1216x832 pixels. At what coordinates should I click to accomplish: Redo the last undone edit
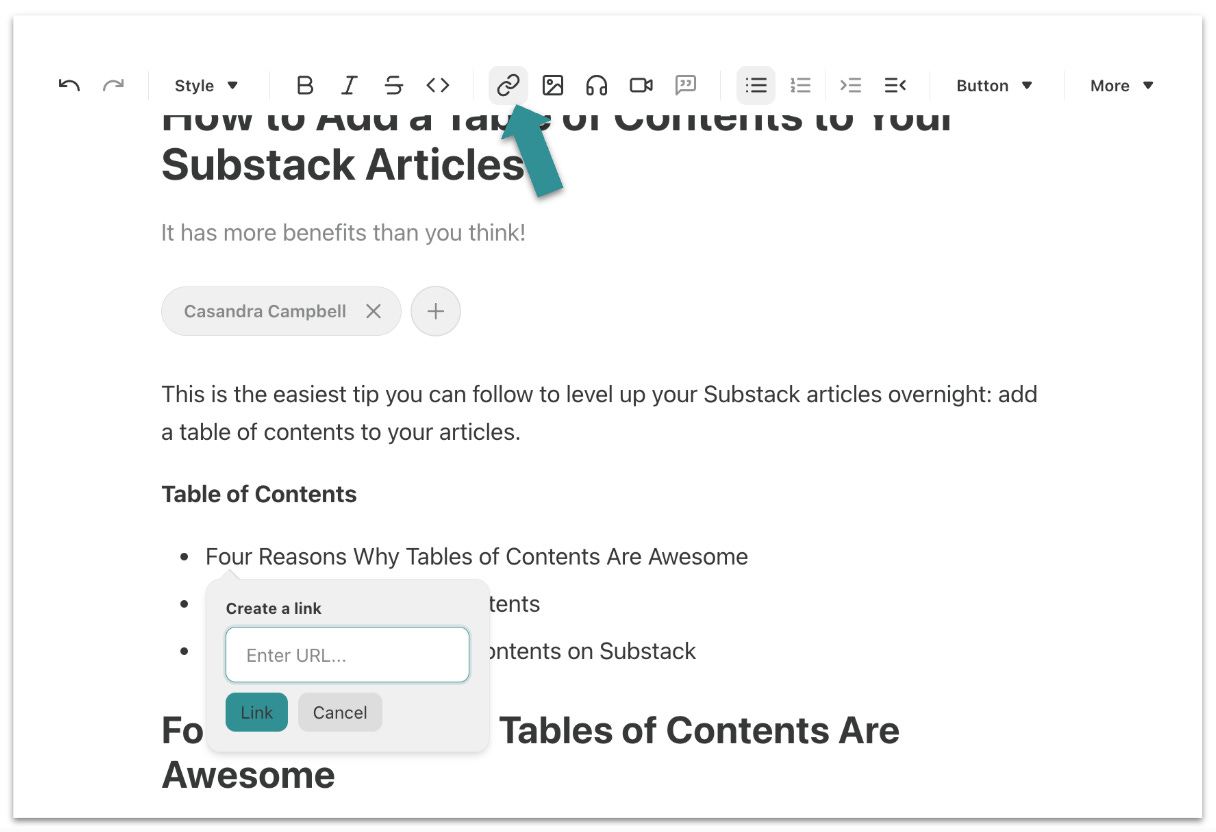pos(113,86)
